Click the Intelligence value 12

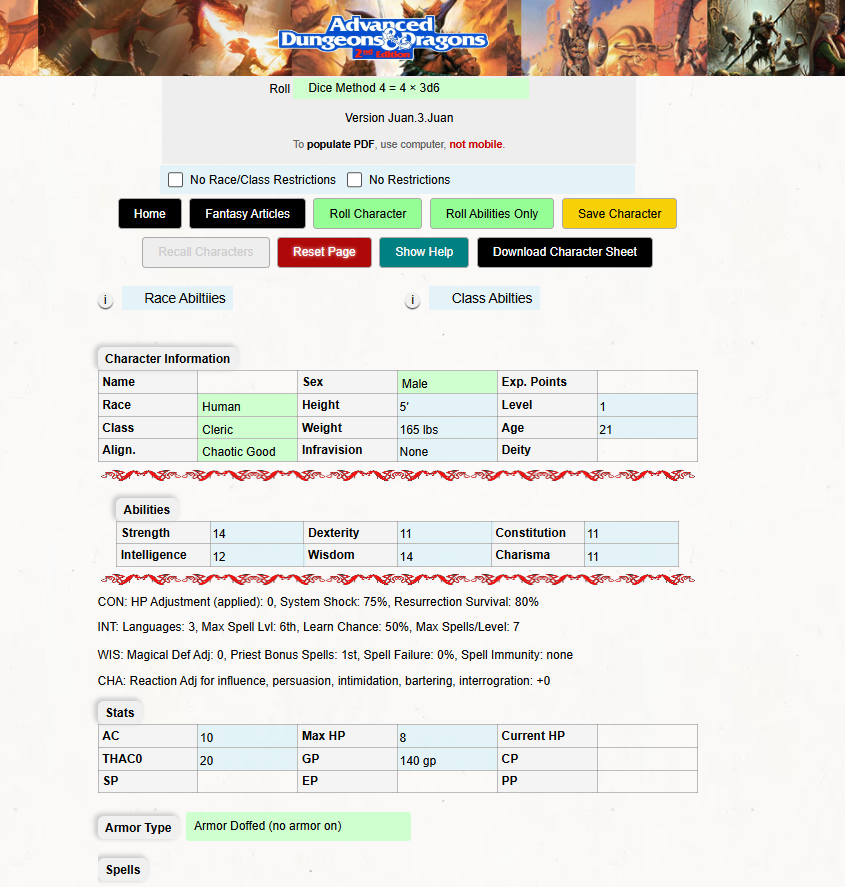tap(257, 556)
